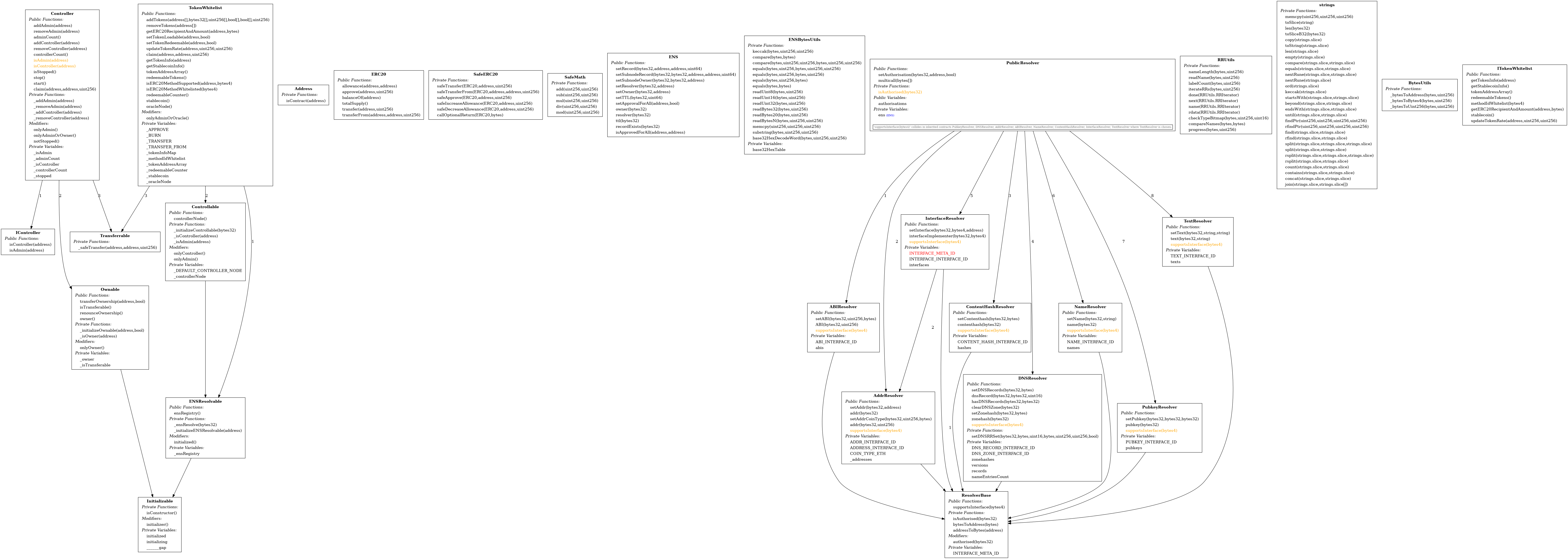The height and width of the screenshot is (559, 1568).
Task: Select the TEXT_INTERFACE_ID variable
Action: (x=1193, y=256)
